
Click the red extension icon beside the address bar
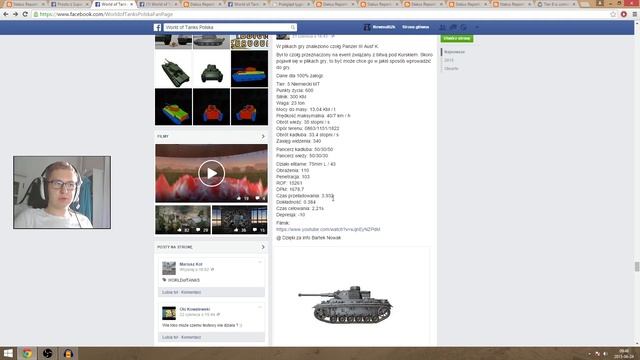tap(624, 14)
